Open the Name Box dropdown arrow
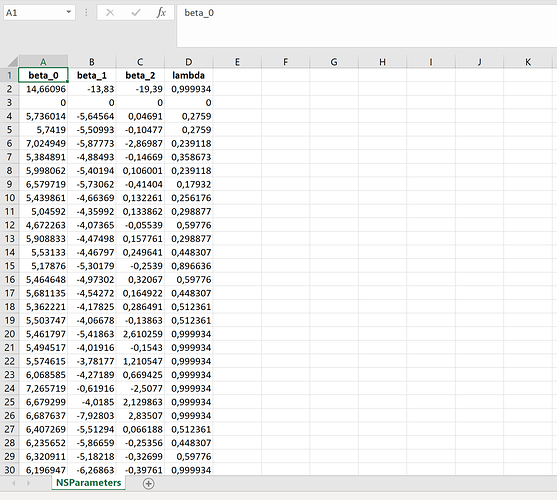The height and width of the screenshot is (500, 557). pyautogui.click(x=69, y=12)
